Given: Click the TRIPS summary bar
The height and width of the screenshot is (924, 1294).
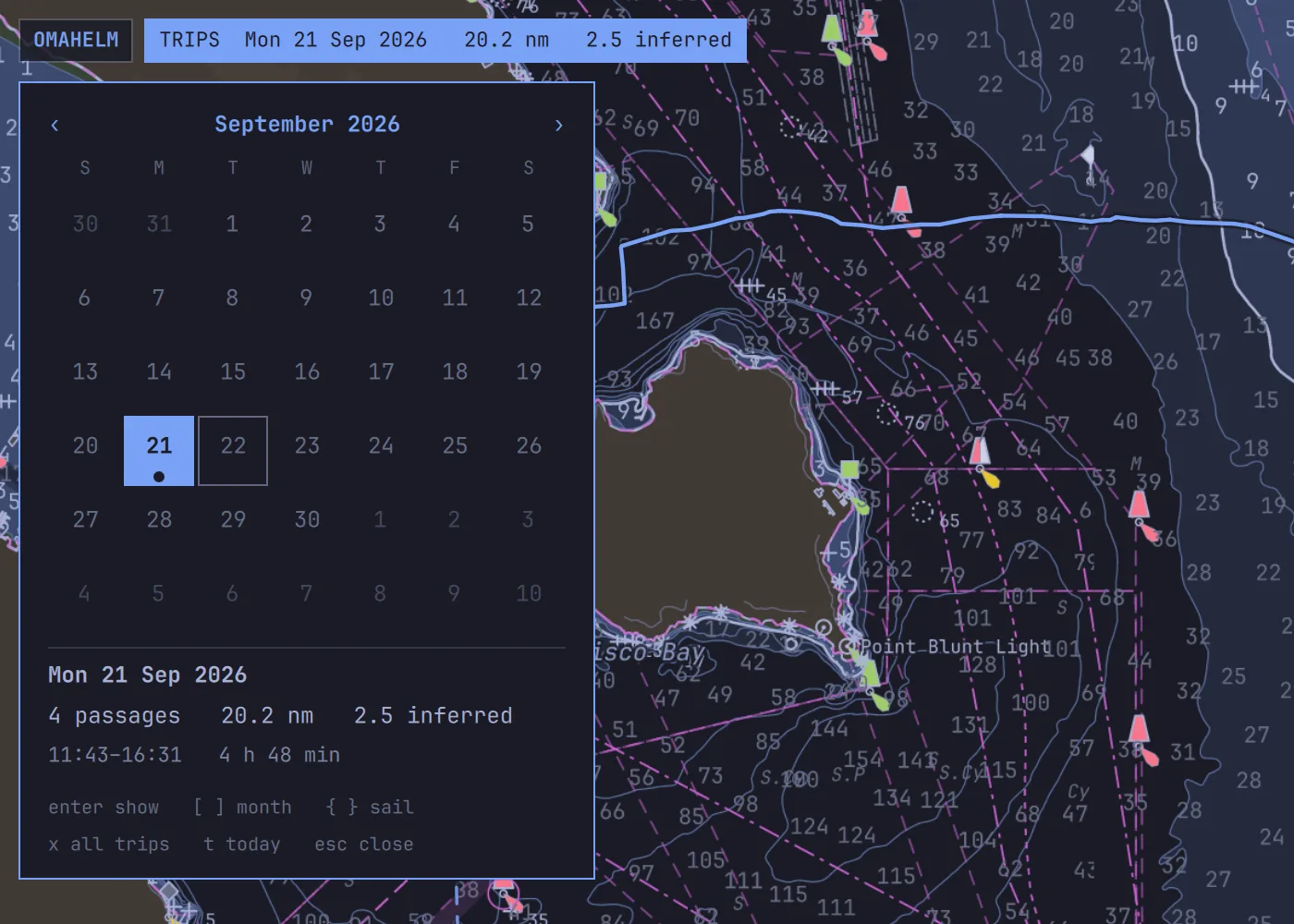Looking at the screenshot, I should 445,41.
